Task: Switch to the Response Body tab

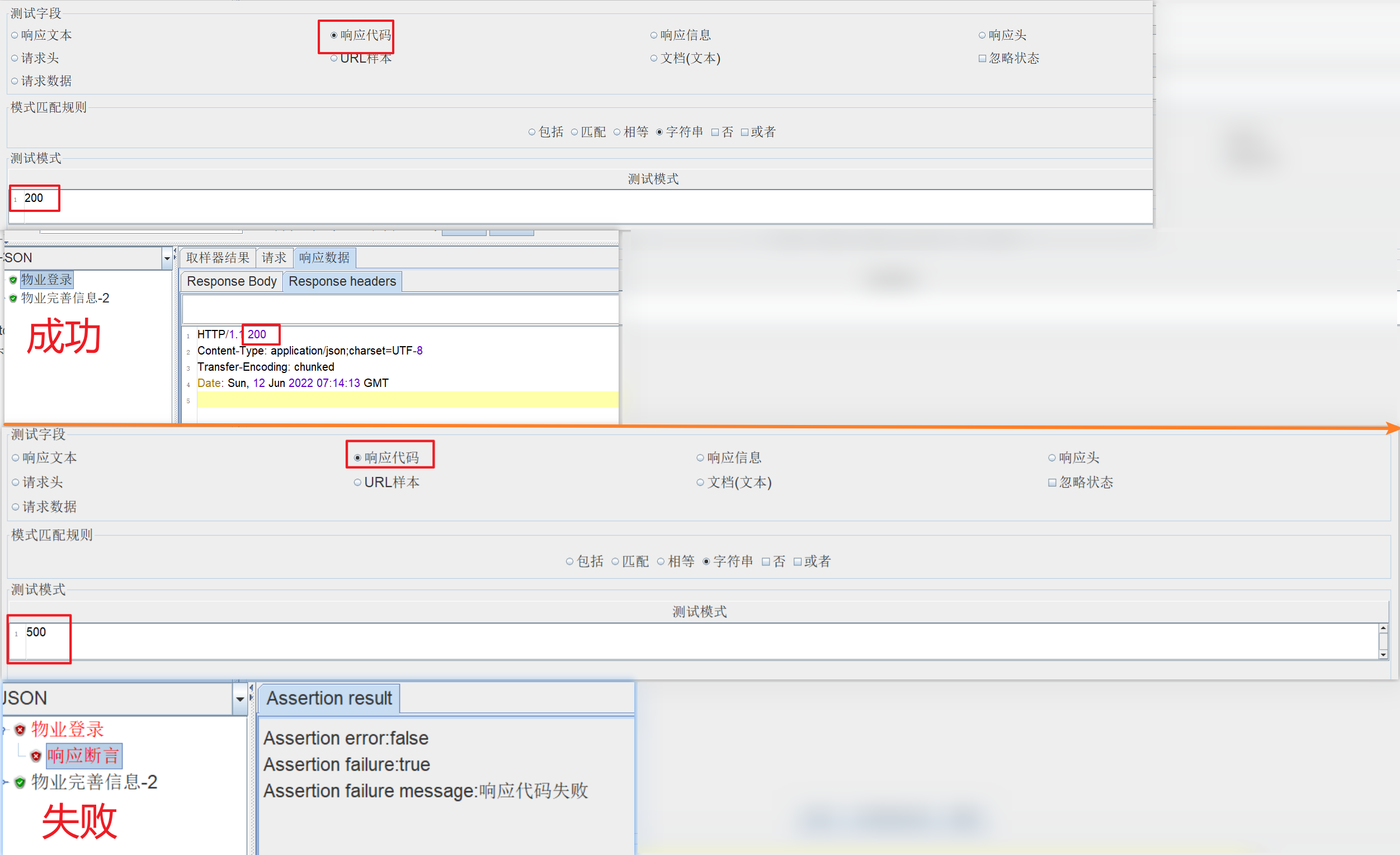Action: (231, 281)
